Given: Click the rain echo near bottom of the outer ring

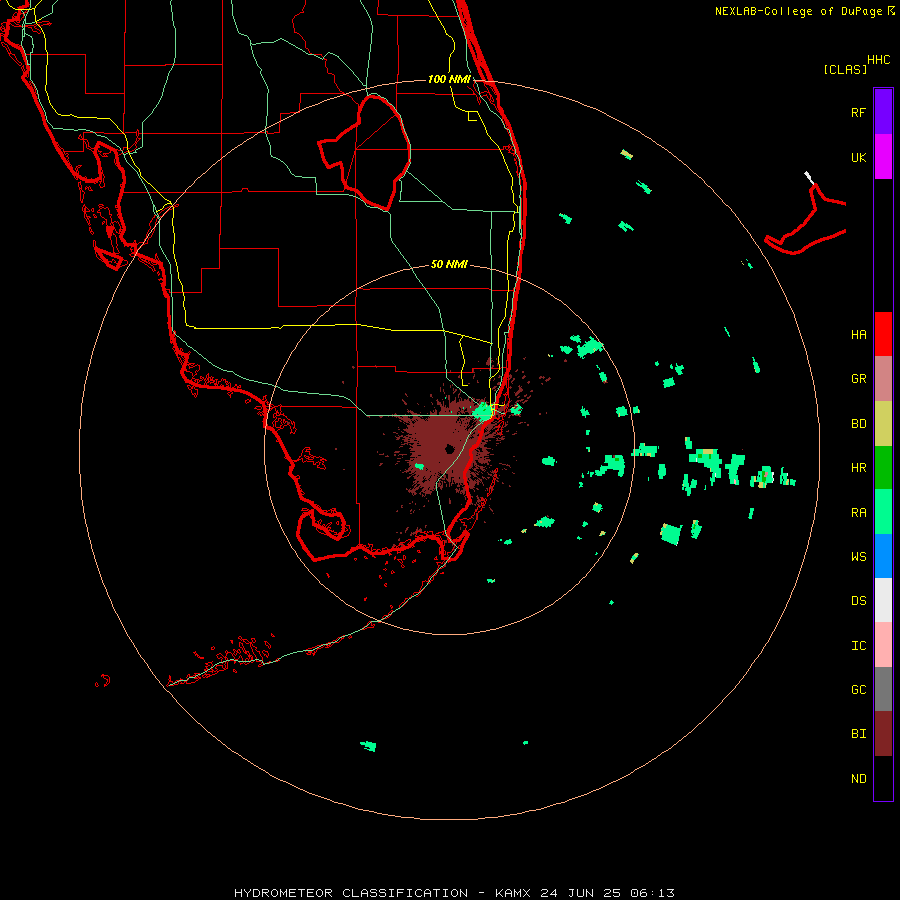Looking at the screenshot, I should tap(368, 746).
